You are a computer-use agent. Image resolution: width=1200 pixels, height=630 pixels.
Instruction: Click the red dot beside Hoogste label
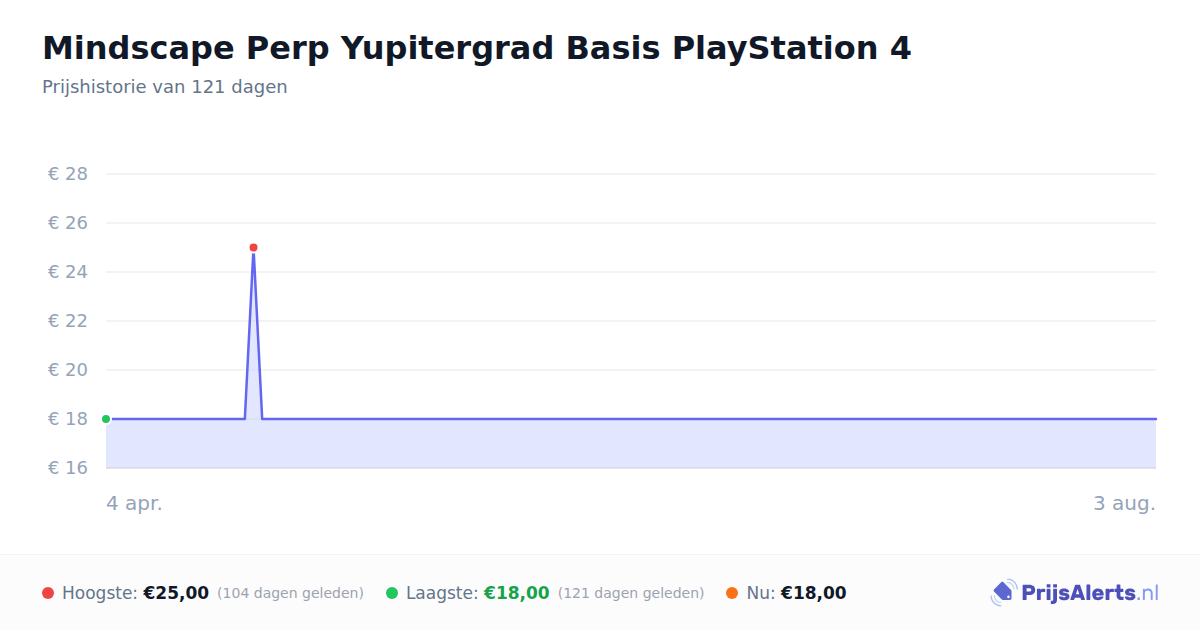tap(48, 593)
